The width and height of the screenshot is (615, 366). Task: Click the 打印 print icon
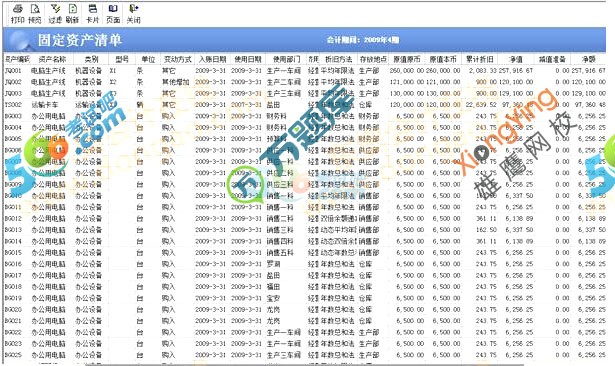[18, 14]
